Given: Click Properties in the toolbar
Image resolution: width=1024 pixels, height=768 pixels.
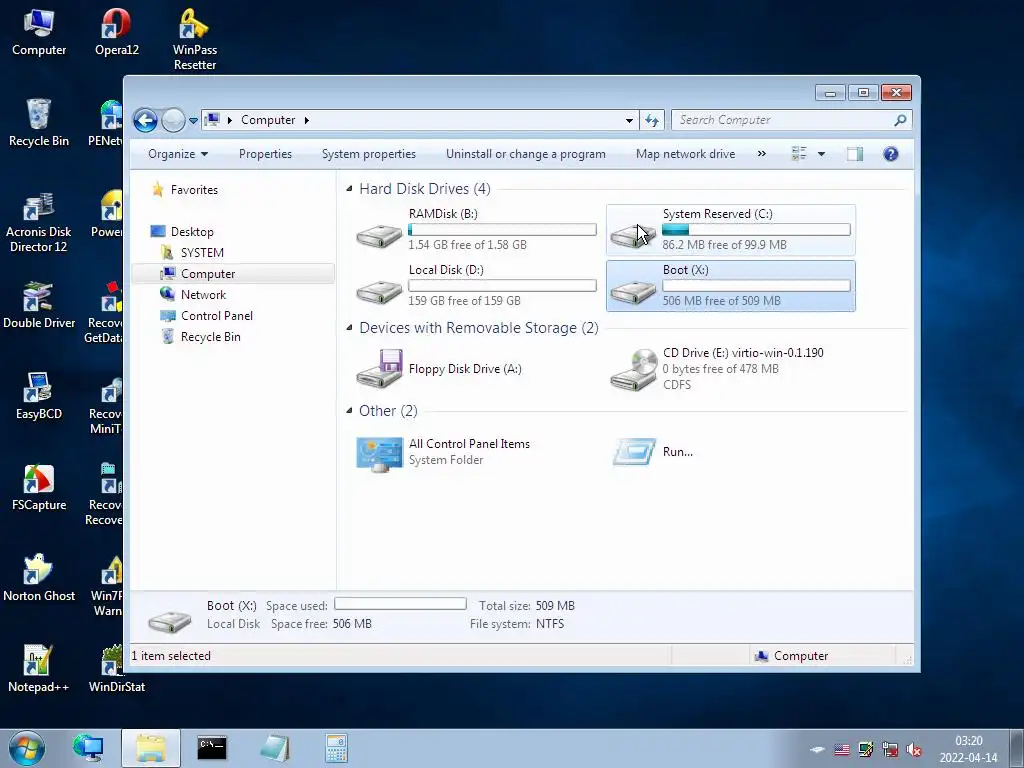Looking at the screenshot, I should (265, 154).
